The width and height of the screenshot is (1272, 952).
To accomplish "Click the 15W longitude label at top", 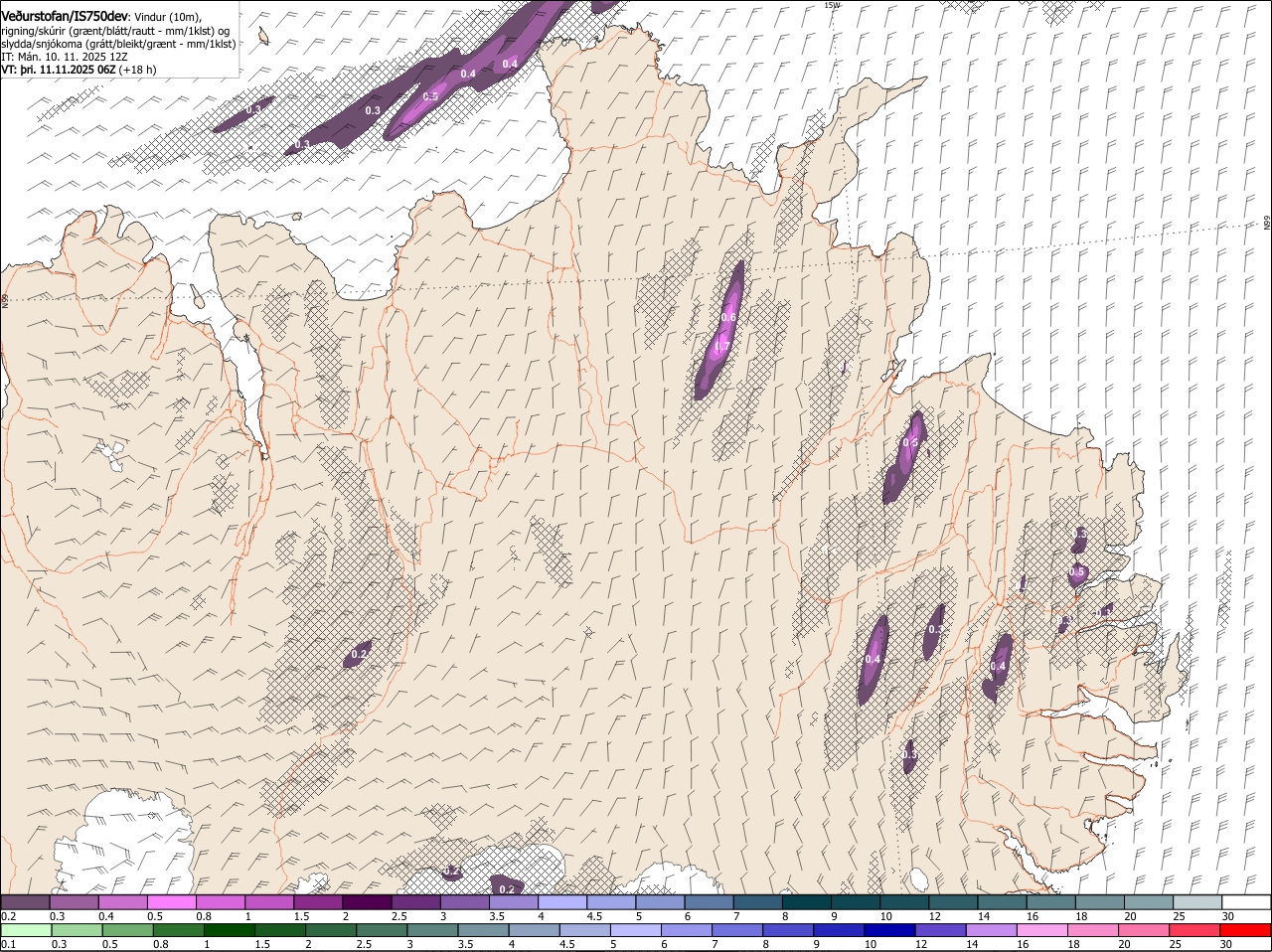I will 833,5.
